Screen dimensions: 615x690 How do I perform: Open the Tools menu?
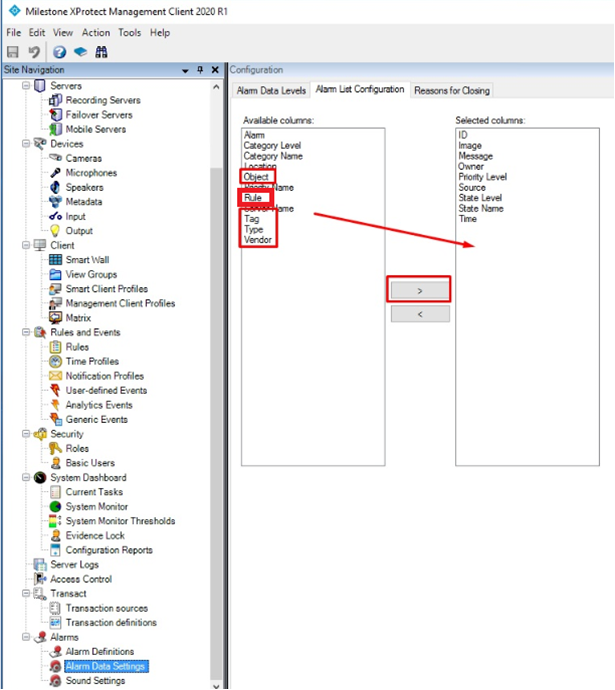tap(129, 33)
